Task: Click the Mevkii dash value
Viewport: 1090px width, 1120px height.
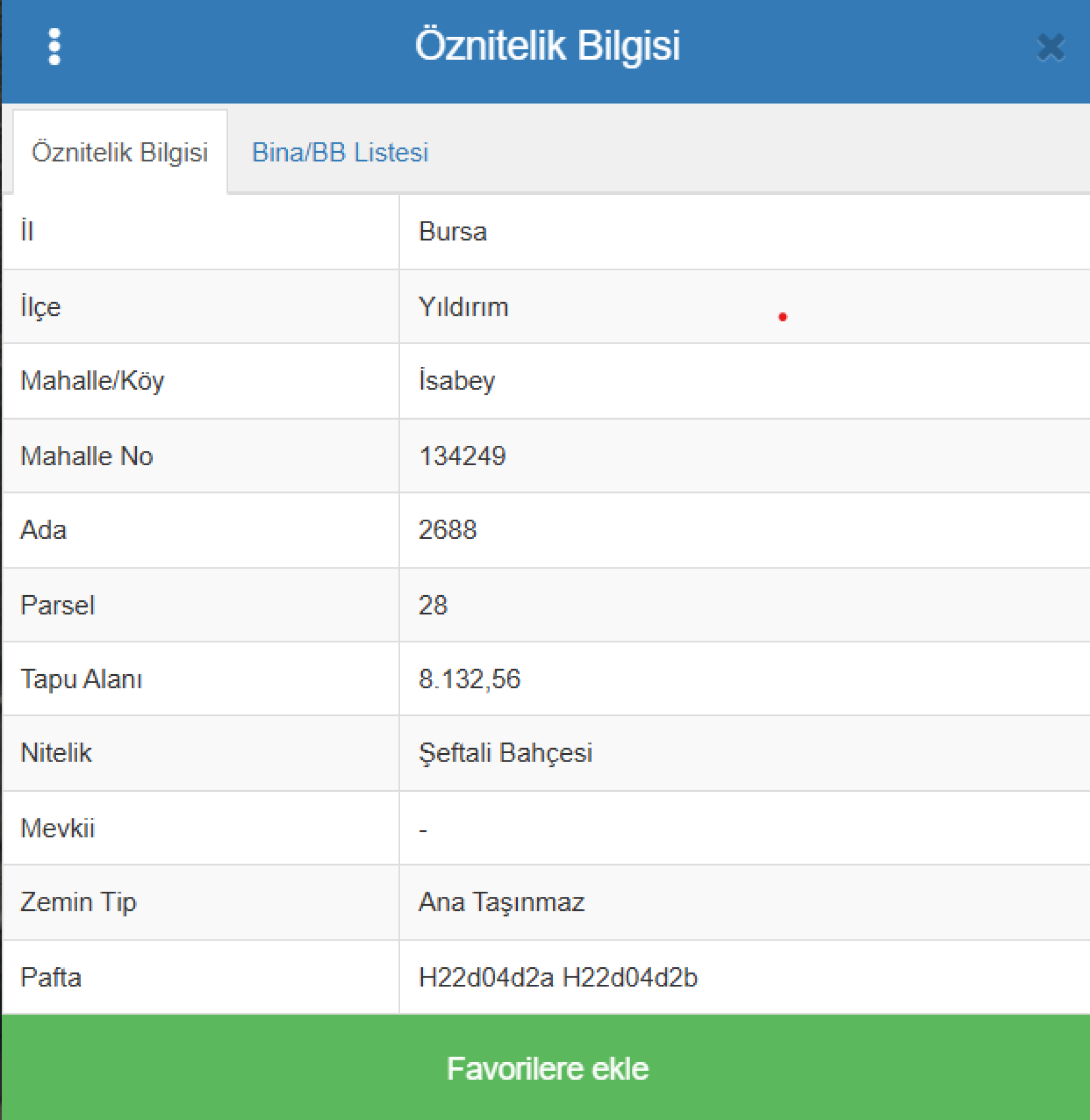Action: coord(423,829)
